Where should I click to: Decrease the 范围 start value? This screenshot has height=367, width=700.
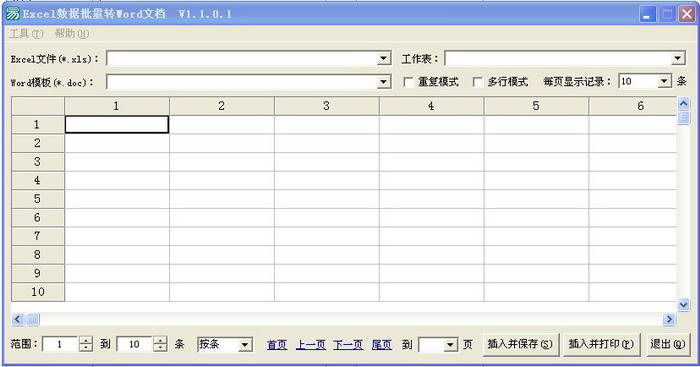(86, 348)
